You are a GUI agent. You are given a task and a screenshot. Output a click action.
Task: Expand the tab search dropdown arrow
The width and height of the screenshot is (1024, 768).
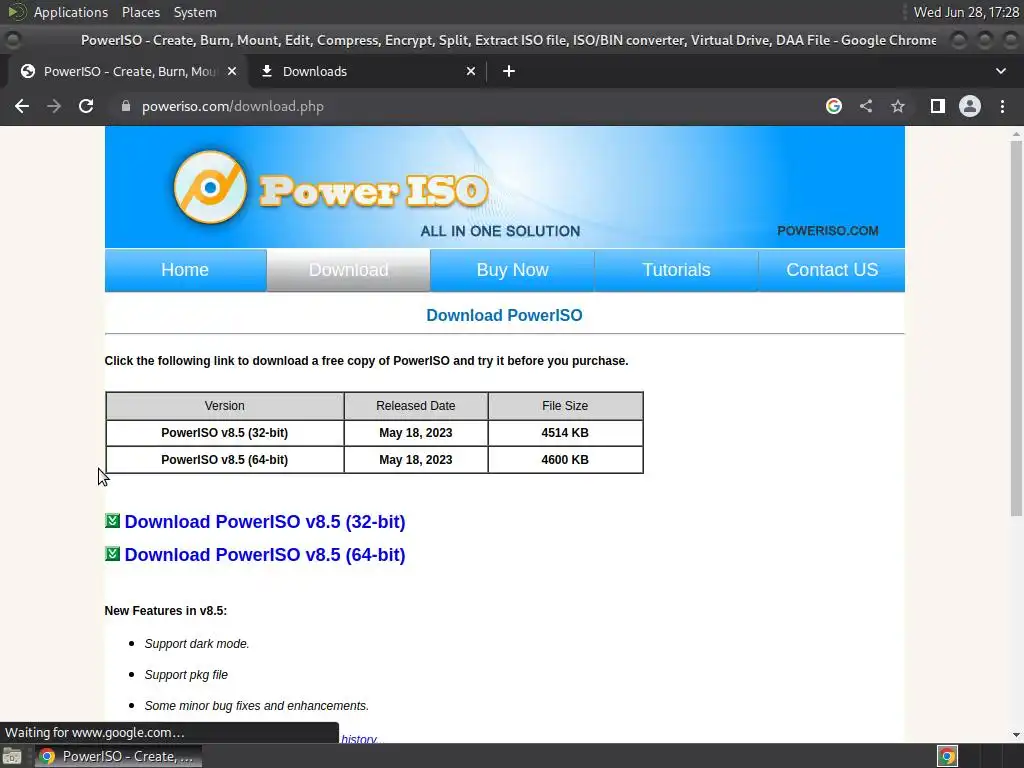click(1000, 71)
